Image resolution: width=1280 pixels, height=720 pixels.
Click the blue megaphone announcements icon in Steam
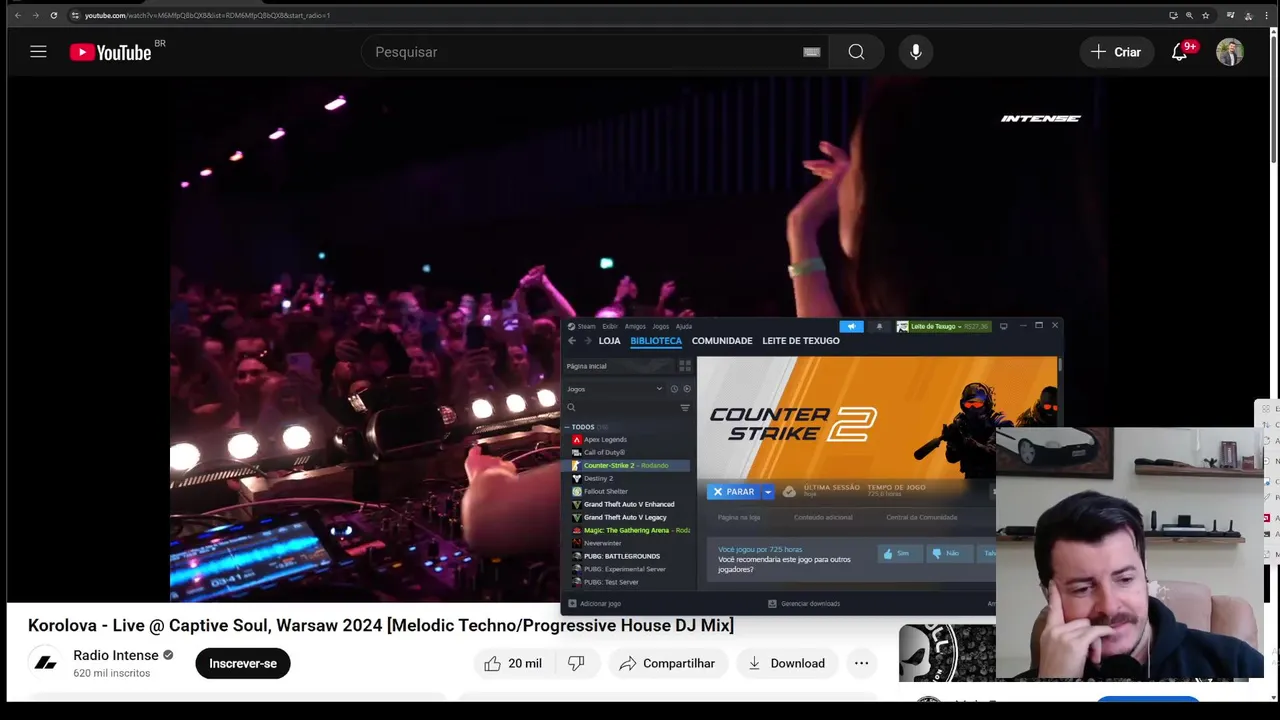click(851, 326)
